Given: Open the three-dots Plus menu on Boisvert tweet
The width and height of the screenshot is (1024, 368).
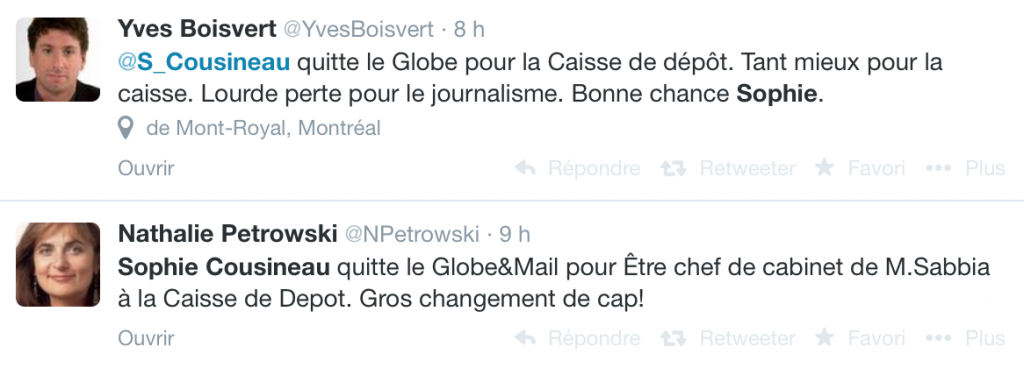Looking at the screenshot, I should (x=938, y=168).
